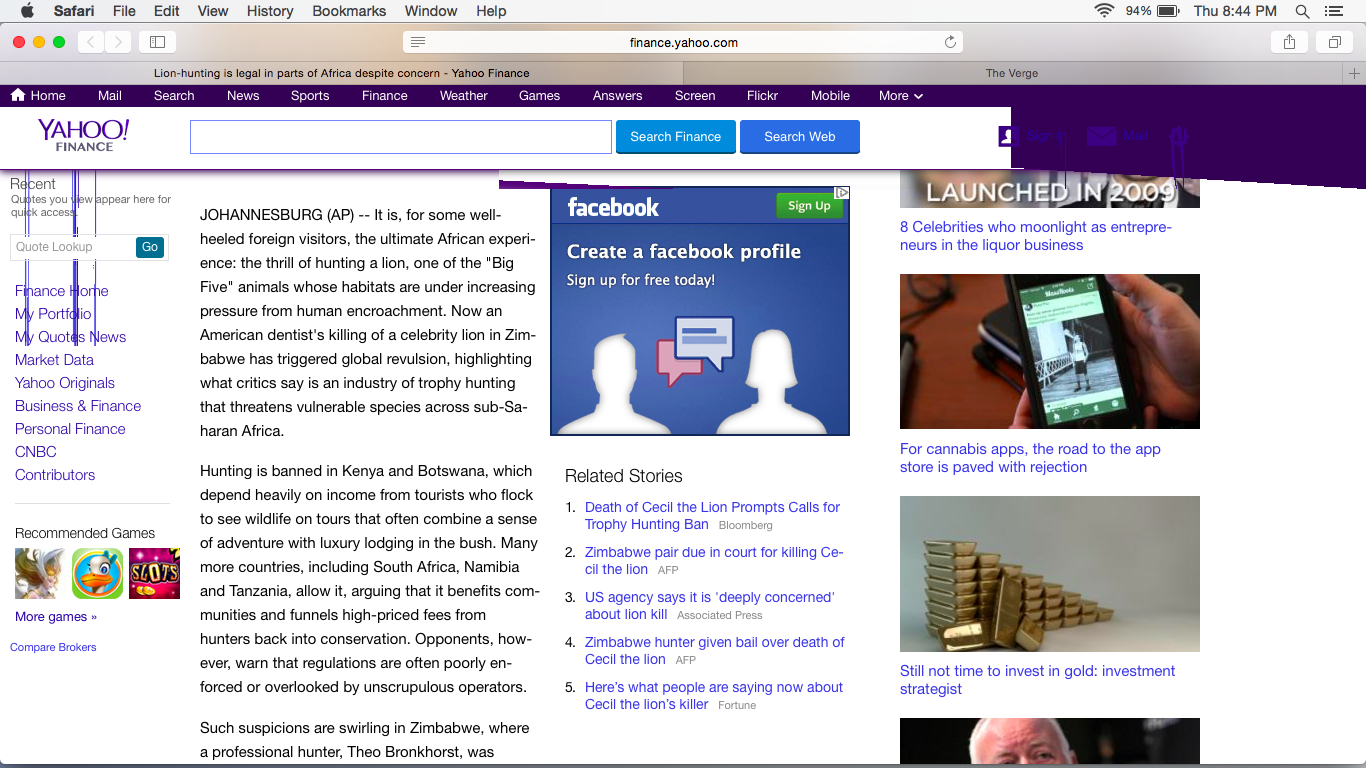Open 'Zimbabwe hunter given bail' story
This screenshot has width=1366, height=768.
tap(715, 650)
